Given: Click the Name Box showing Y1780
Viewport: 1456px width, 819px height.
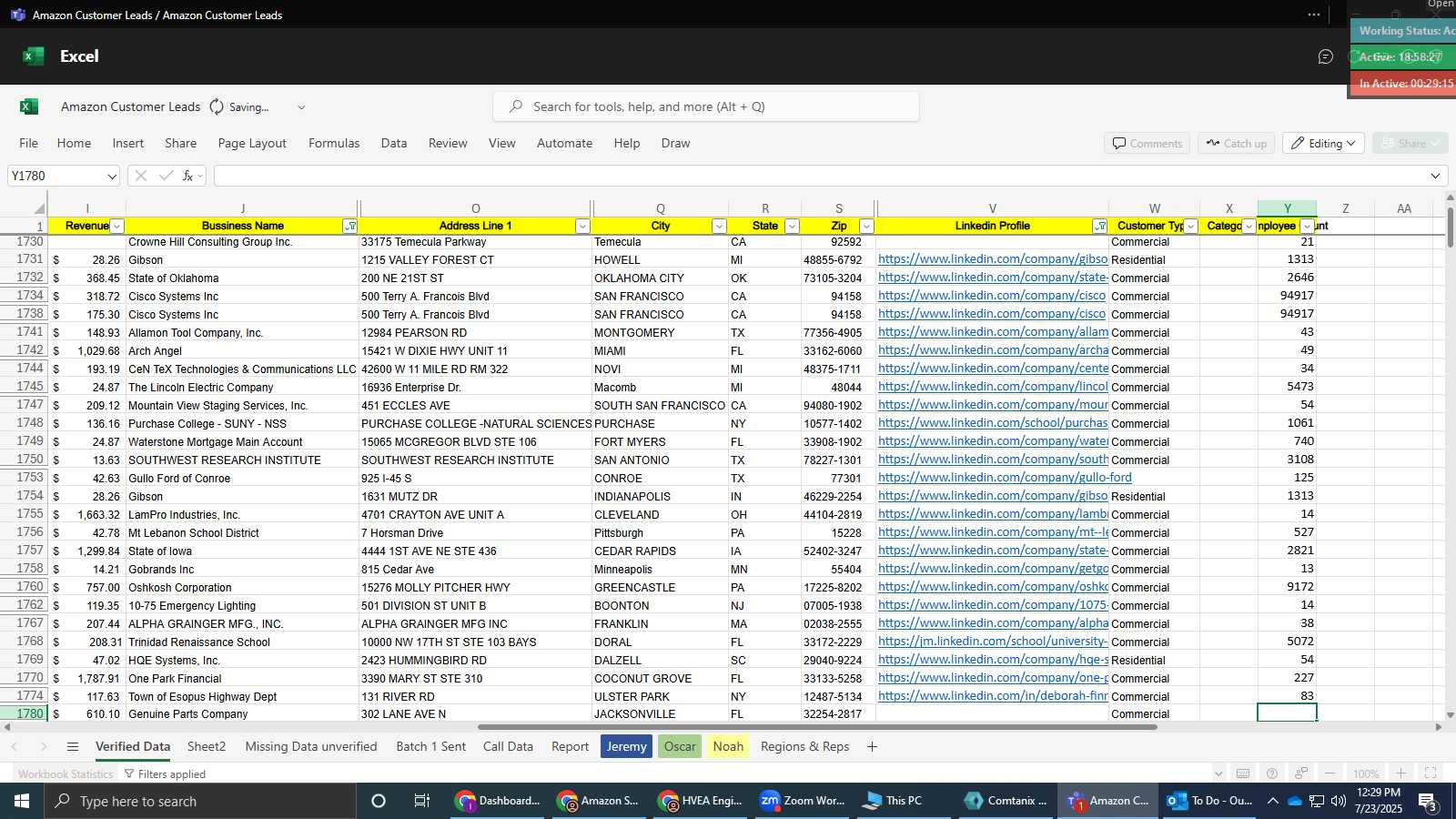Looking at the screenshot, I should pos(56,176).
